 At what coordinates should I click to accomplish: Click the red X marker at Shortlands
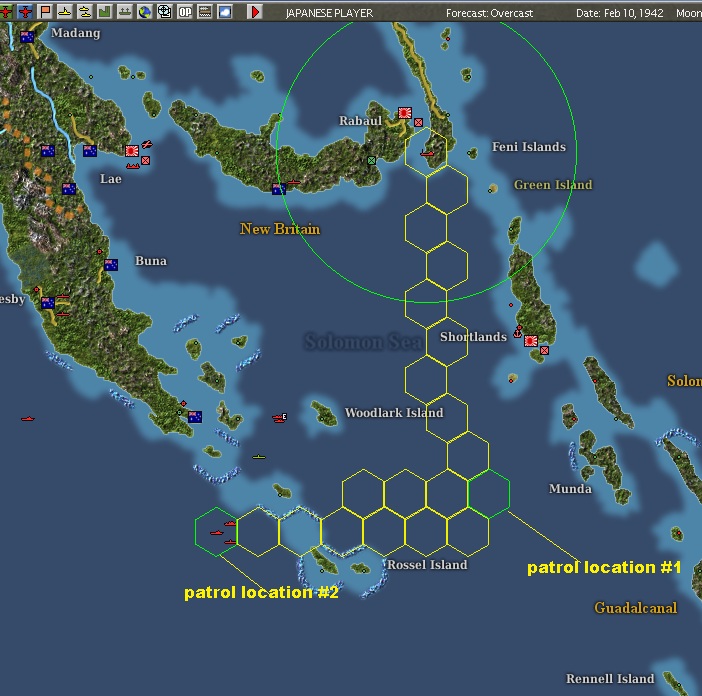click(544, 350)
